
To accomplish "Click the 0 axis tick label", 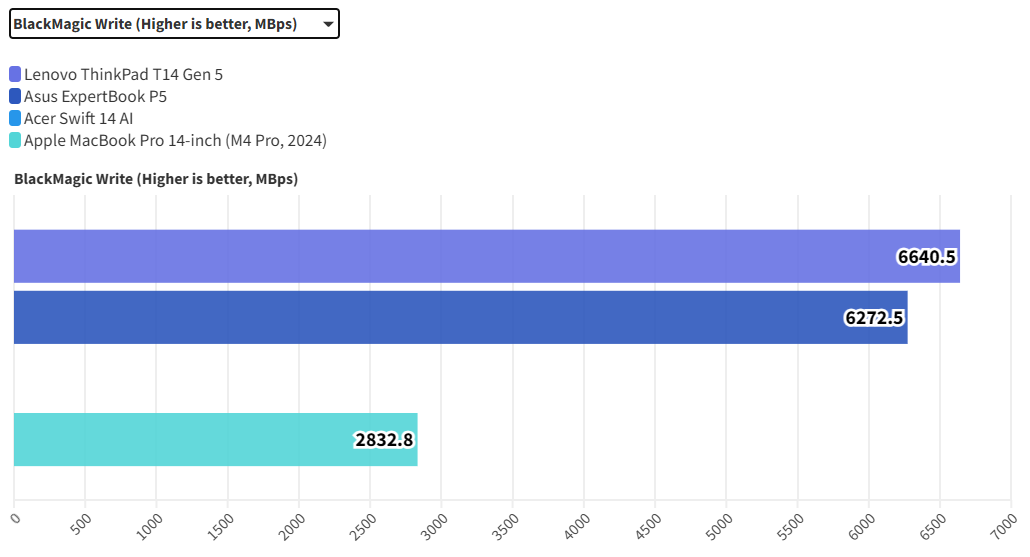I will click(x=15, y=517).
